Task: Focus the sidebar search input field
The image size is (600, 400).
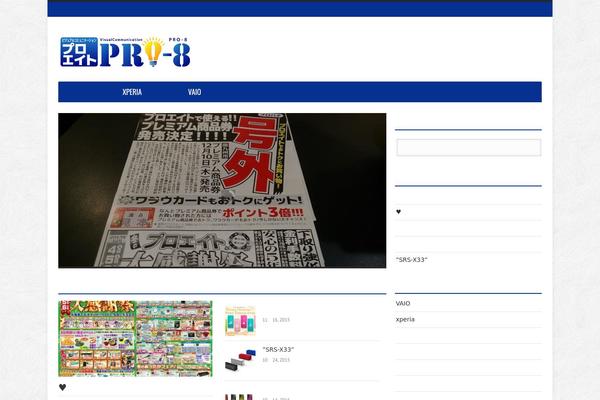Action: click(x=468, y=147)
